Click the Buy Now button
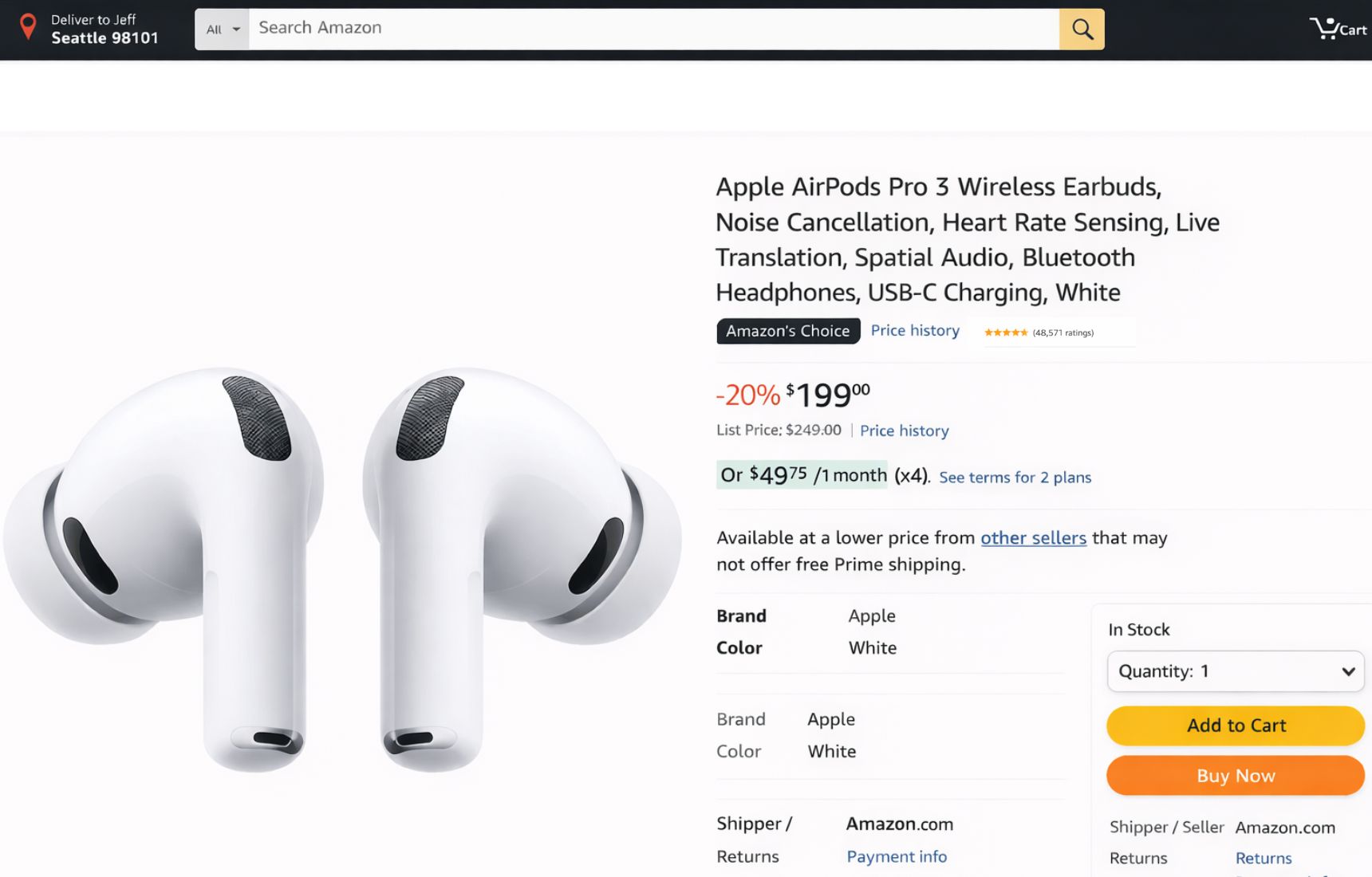 pyautogui.click(x=1235, y=775)
